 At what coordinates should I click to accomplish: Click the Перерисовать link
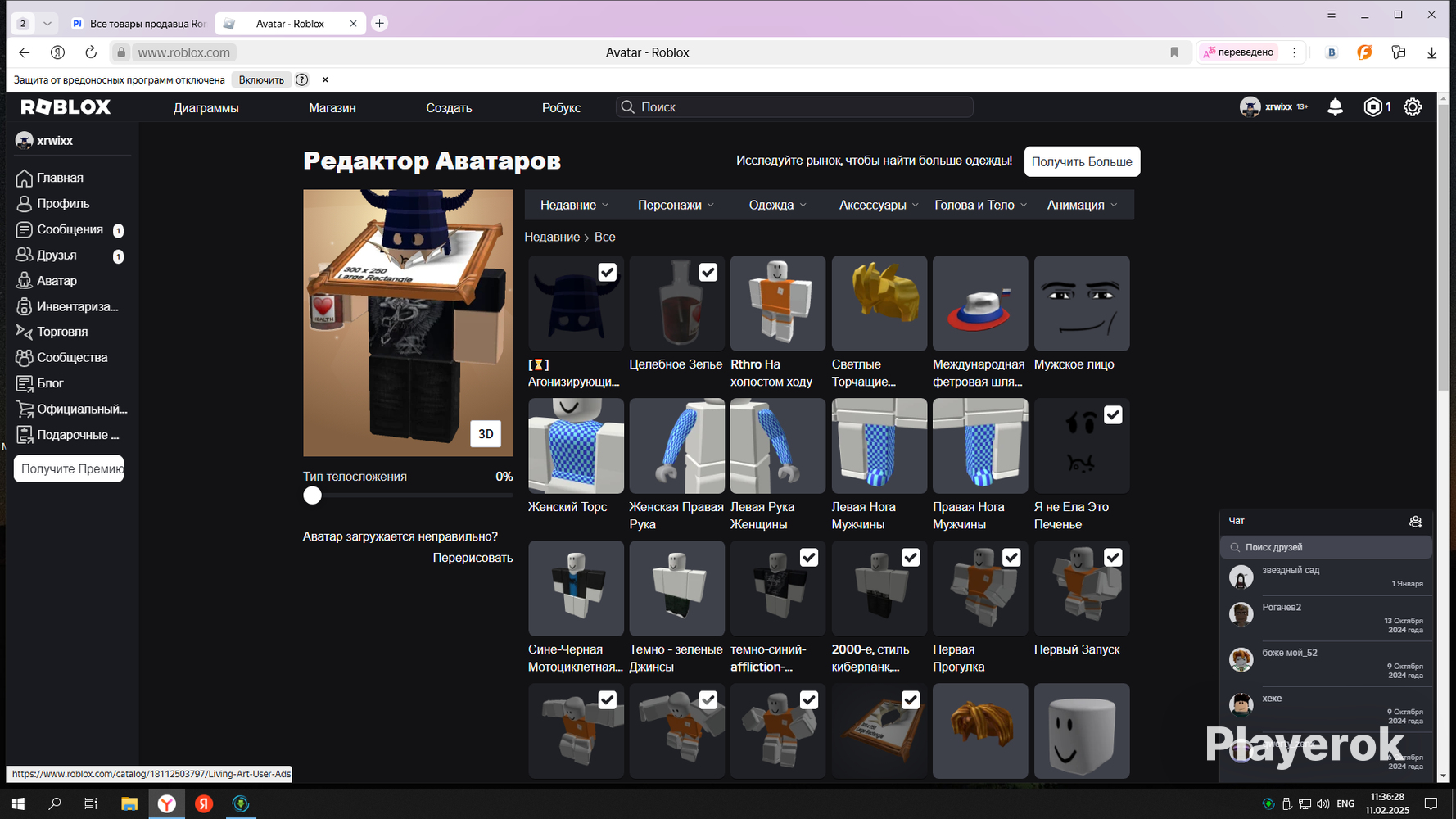473,558
